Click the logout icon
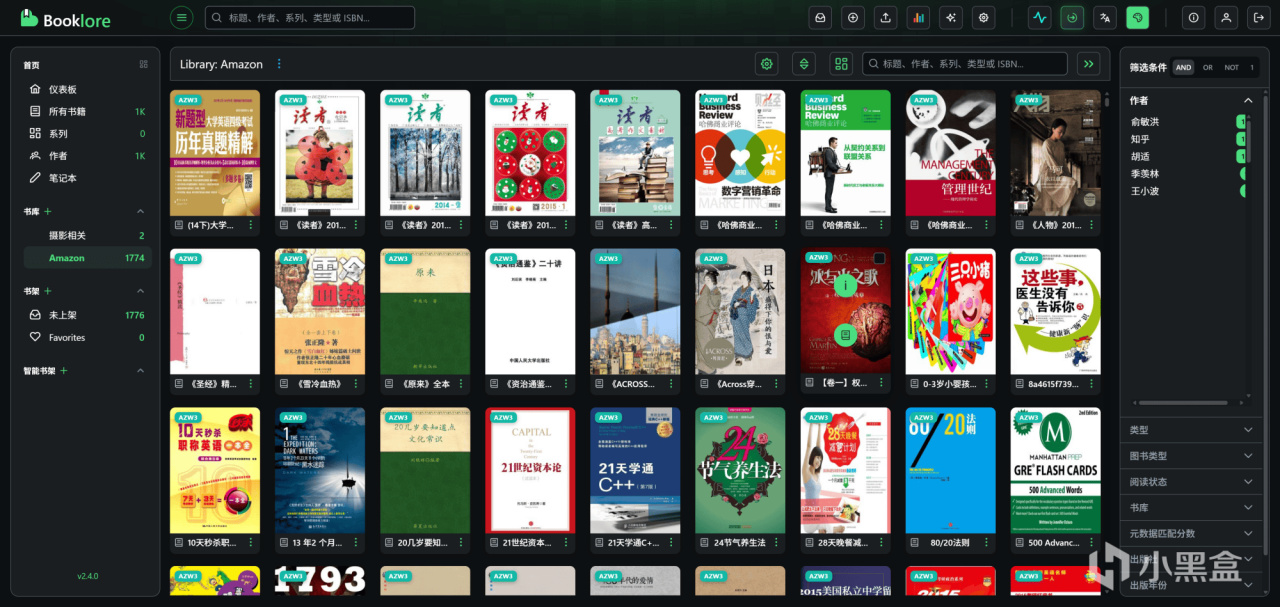Viewport: 1280px width, 607px height. tap(1258, 17)
